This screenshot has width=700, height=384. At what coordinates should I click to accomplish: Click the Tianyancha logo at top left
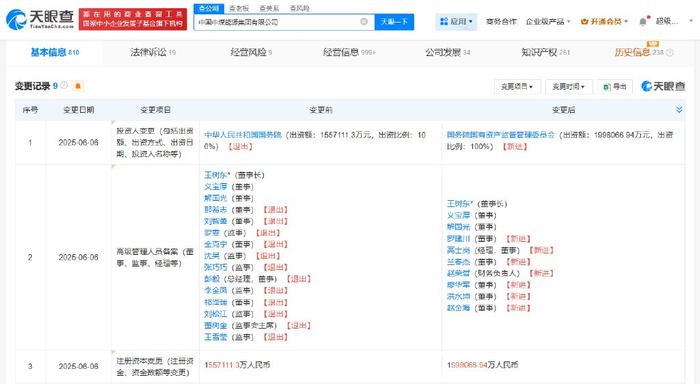(x=40, y=19)
